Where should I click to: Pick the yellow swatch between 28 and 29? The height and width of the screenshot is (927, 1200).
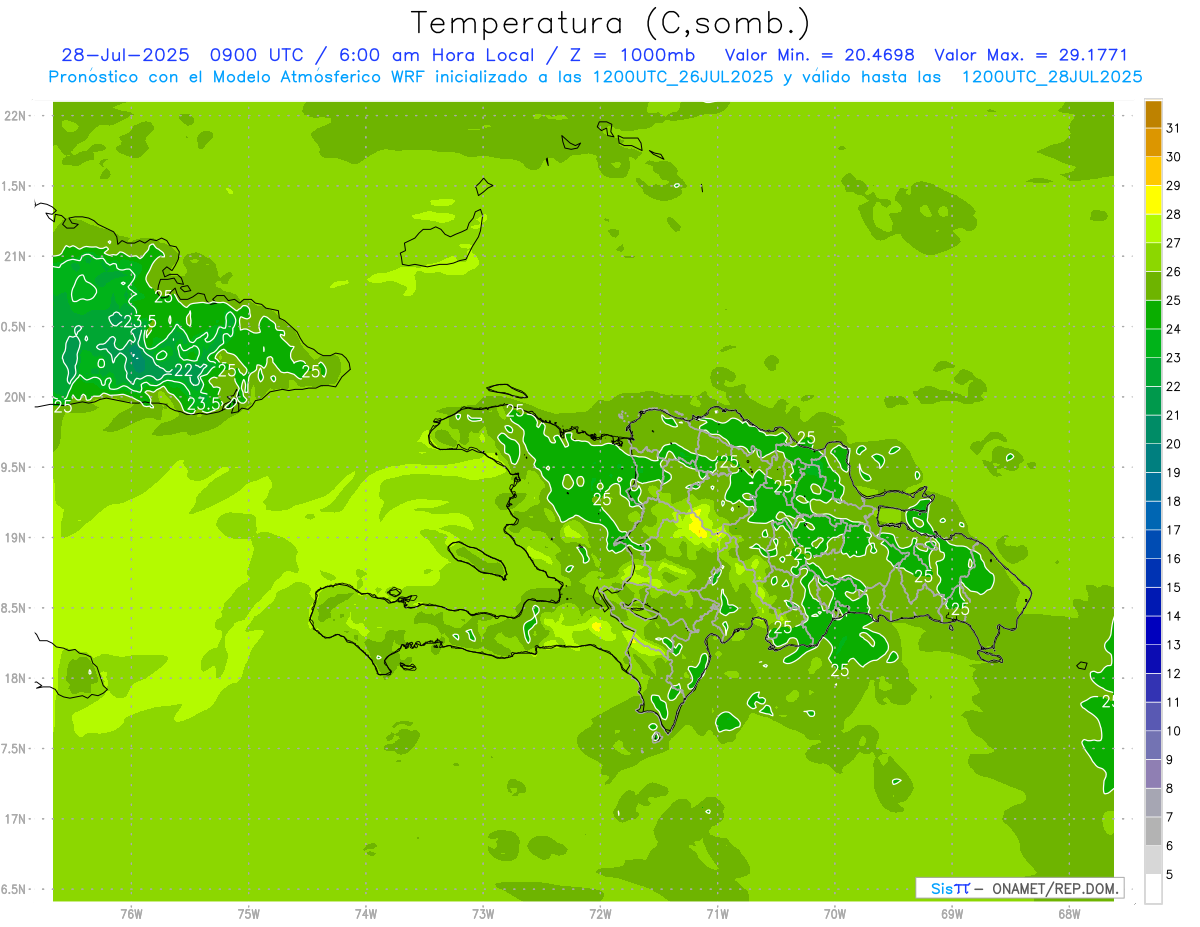coord(1153,200)
